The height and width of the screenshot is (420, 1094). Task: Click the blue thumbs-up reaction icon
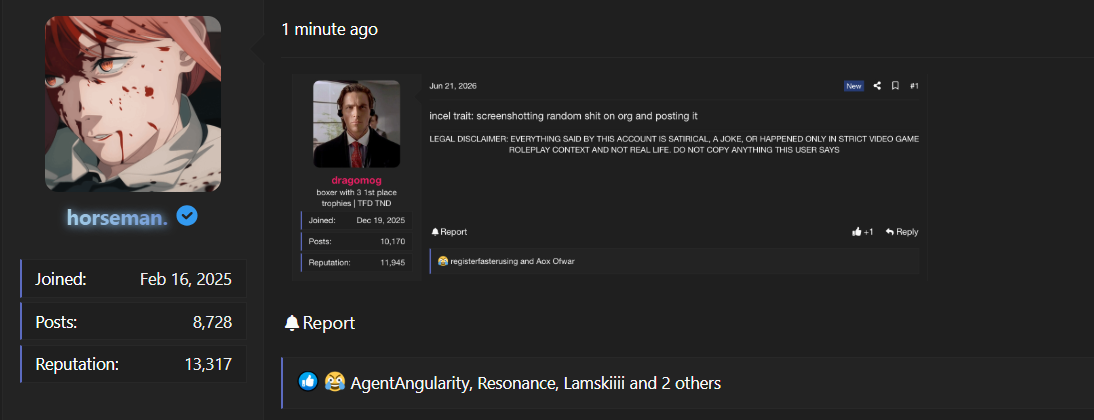[x=308, y=381]
